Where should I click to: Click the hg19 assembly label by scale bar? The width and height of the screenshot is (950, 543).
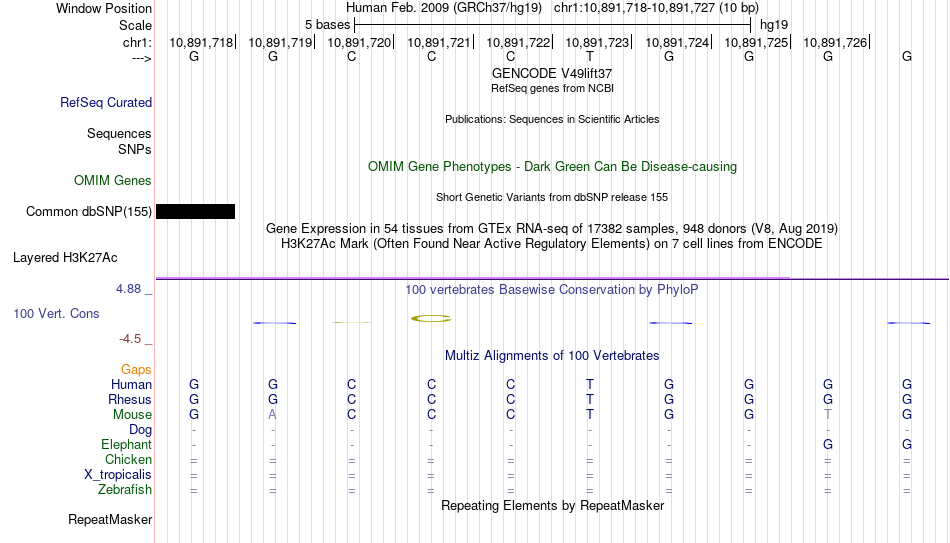(x=774, y=25)
